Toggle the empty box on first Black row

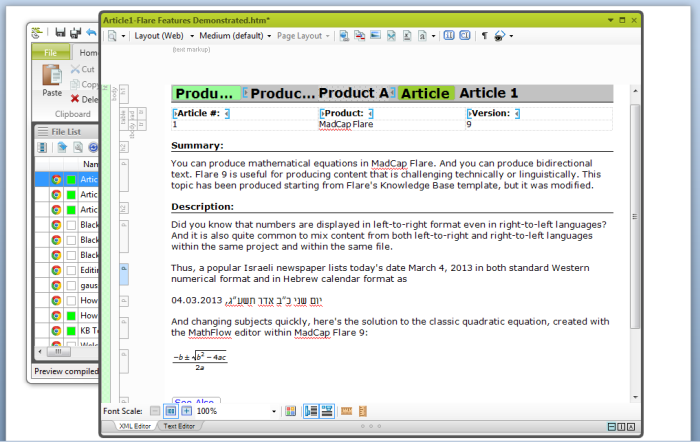(71, 225)
